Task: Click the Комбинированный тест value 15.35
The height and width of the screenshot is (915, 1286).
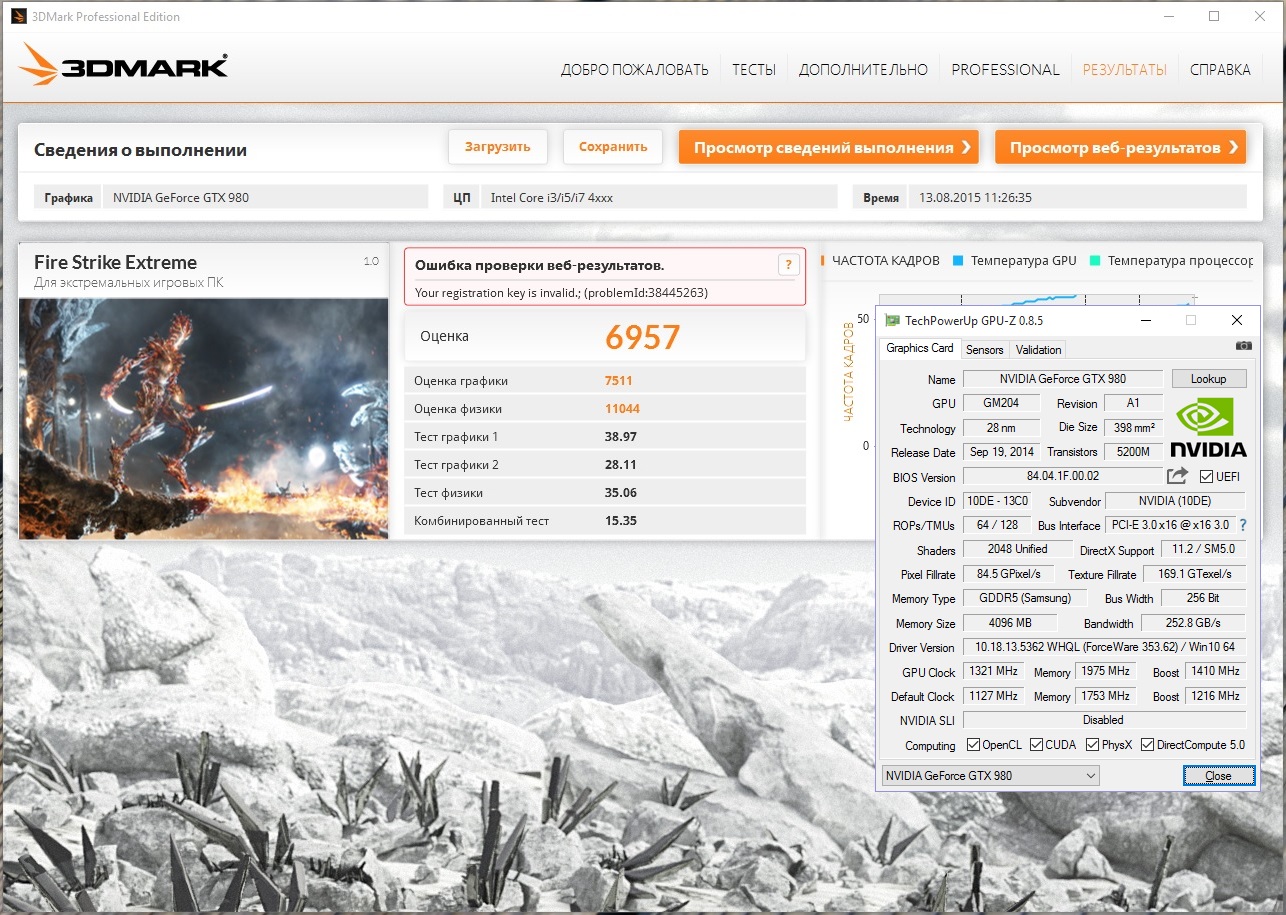Action: pos(620,521)
